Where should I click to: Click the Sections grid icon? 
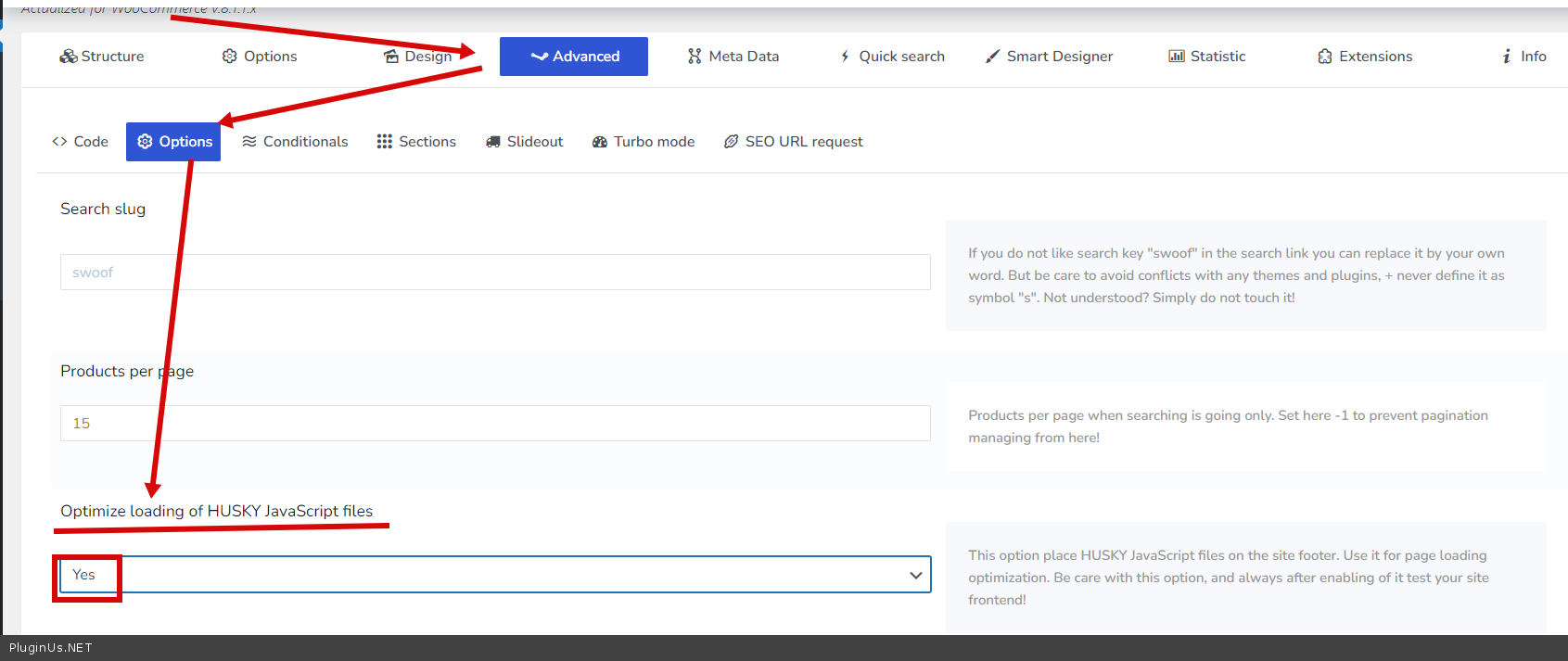385,142
